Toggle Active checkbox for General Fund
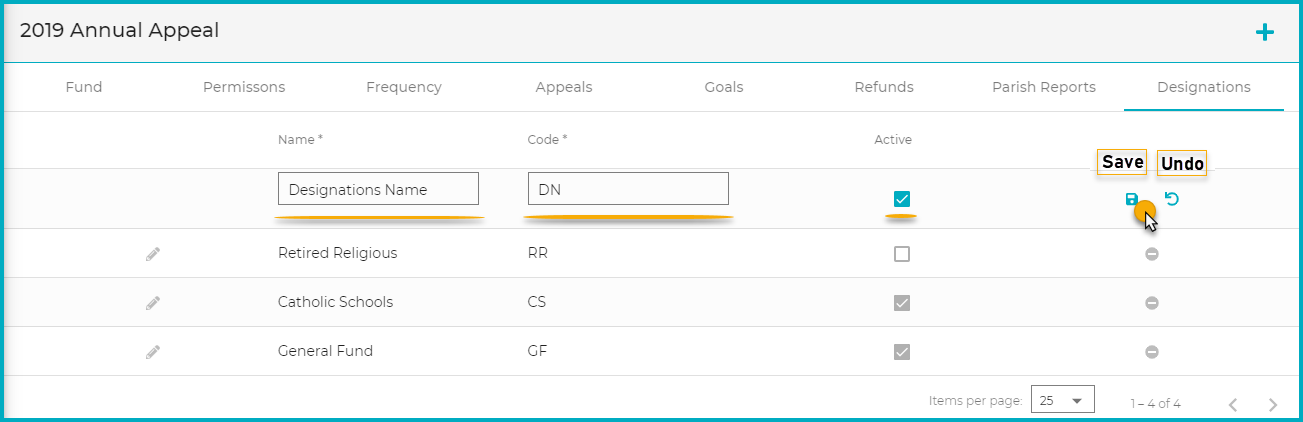 pos(902,352)
